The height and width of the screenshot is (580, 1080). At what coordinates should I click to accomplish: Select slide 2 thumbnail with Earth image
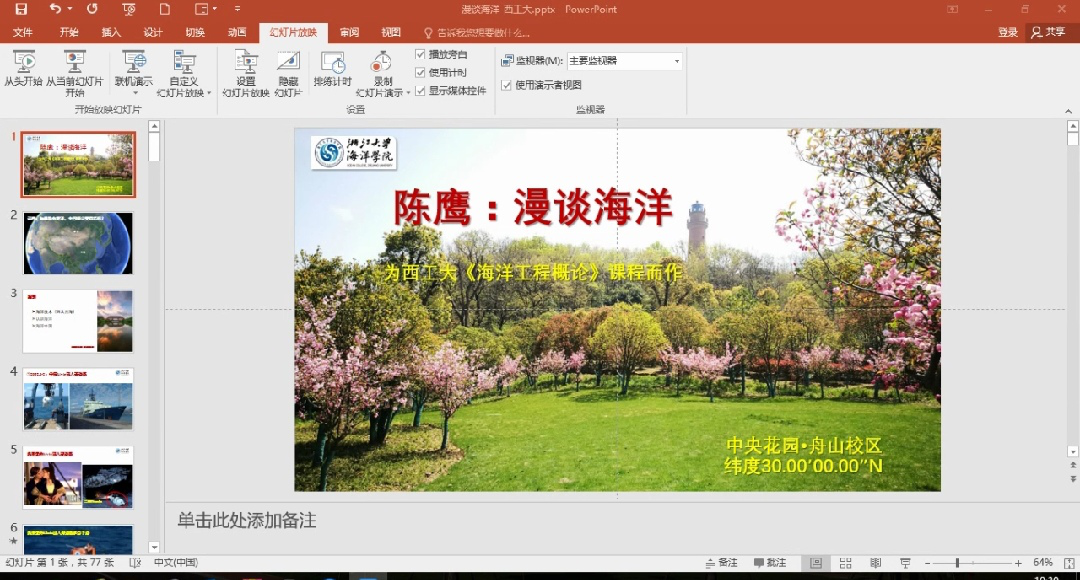78,243
